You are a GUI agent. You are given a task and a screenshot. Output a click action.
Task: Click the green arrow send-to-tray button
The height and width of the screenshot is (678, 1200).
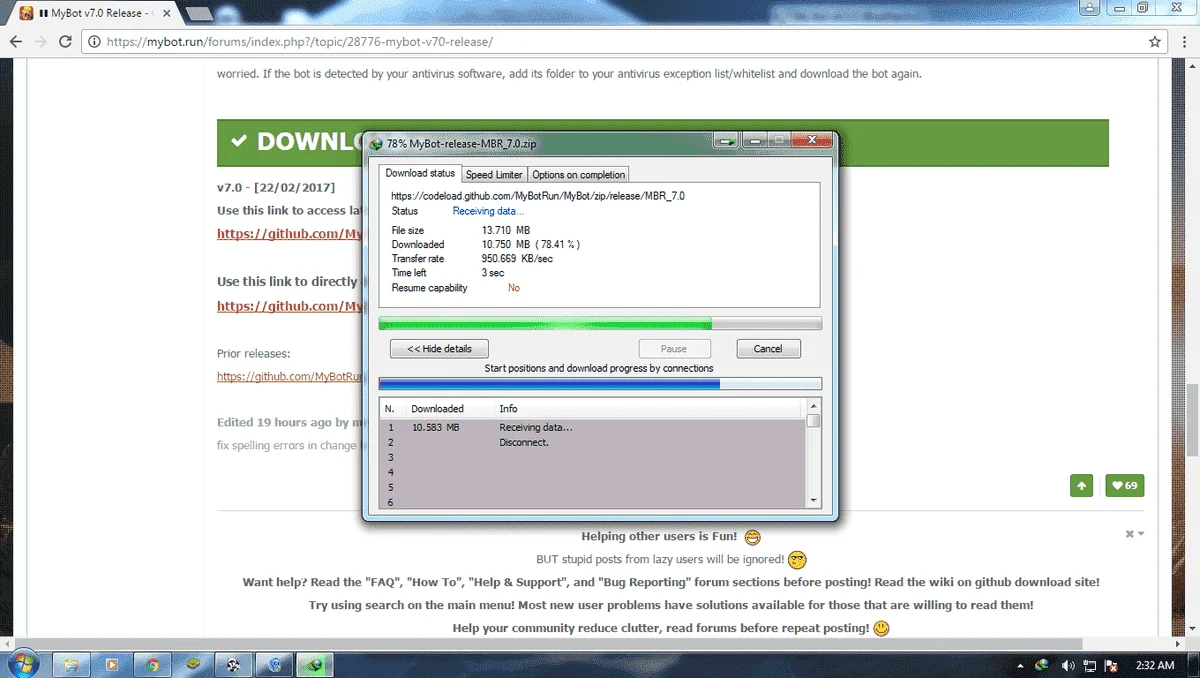pyautogui.click(x=727, y=142)
